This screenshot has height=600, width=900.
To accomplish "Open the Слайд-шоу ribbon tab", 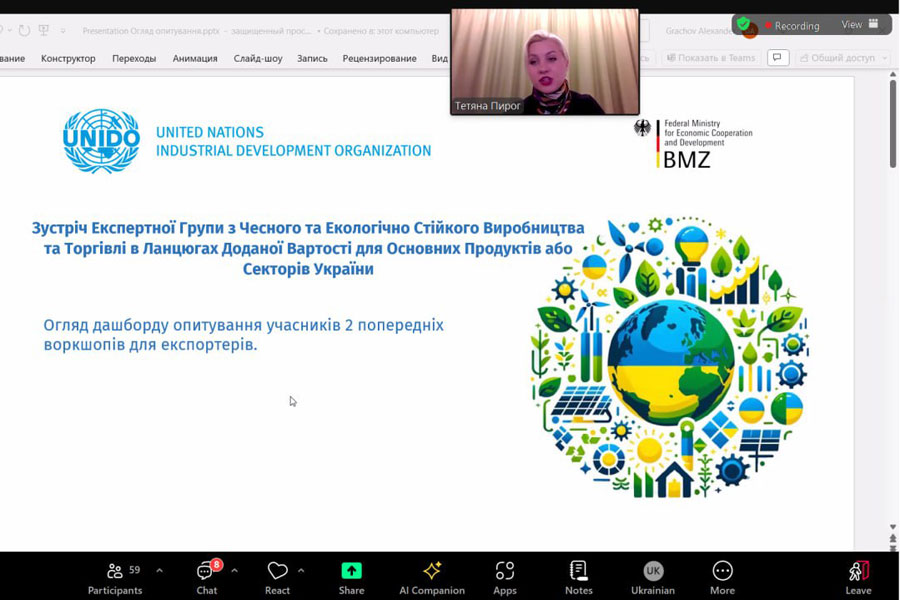I will pyautogui.click(x=258, y=58).
